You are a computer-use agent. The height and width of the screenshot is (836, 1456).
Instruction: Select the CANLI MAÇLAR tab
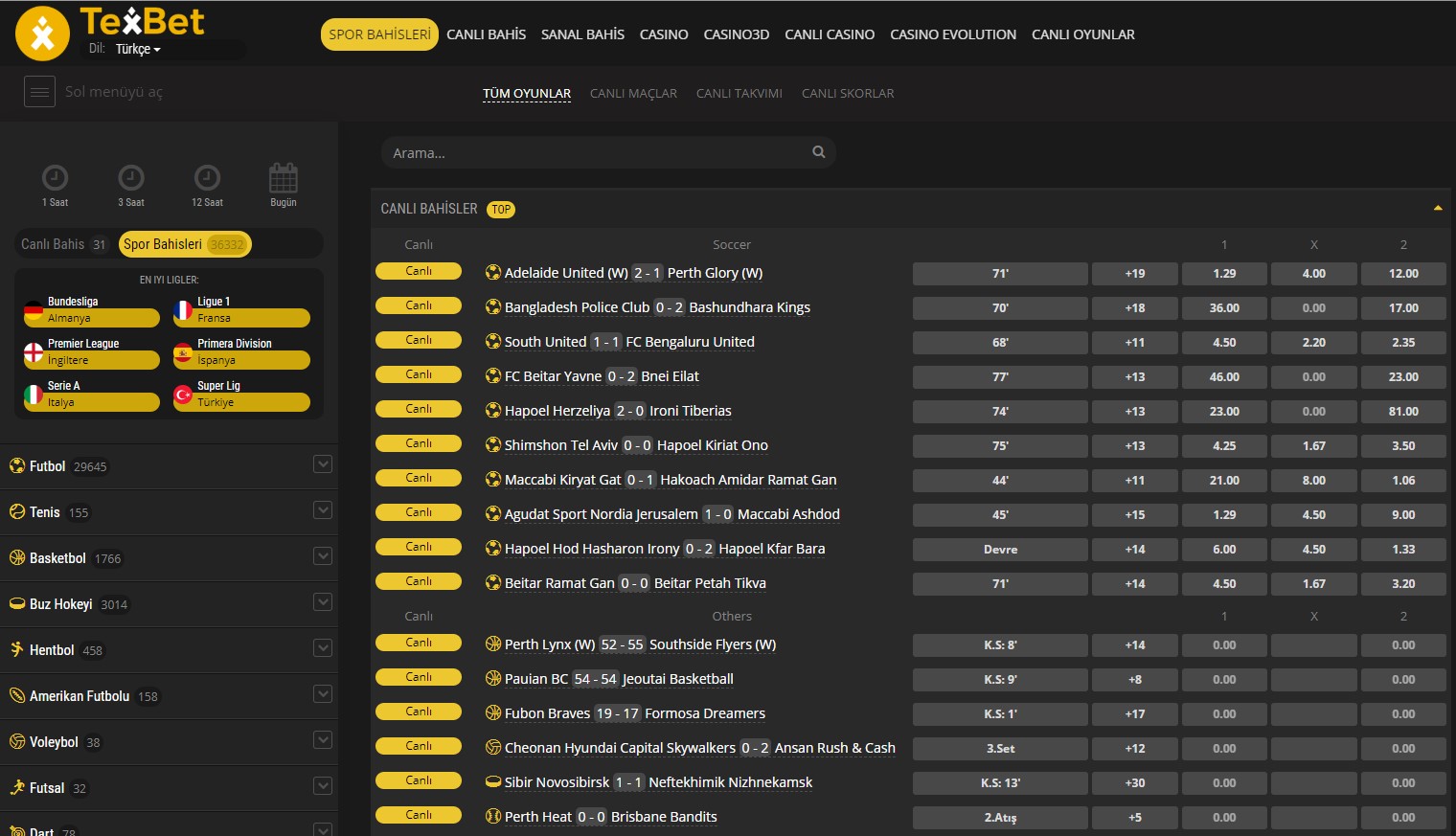tap(633, 94)
